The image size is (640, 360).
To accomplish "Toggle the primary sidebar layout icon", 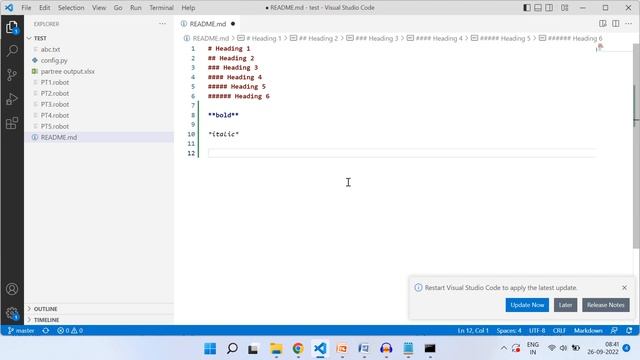I will coord(527,8).
